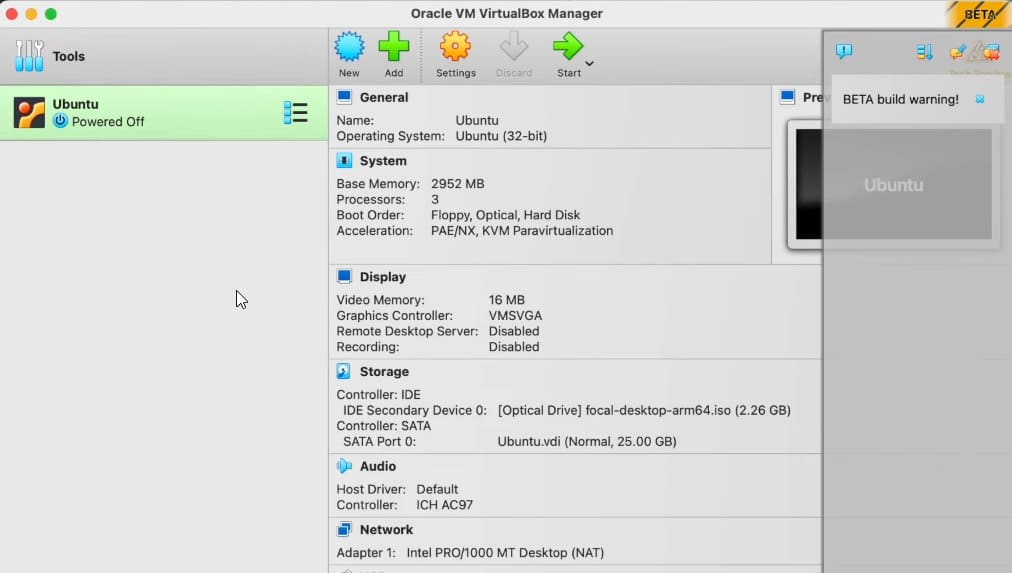Click the Ubuntu preview thumbnail
The height and width of the screenshot is (573, 1012).
click(x=893, y=184)
